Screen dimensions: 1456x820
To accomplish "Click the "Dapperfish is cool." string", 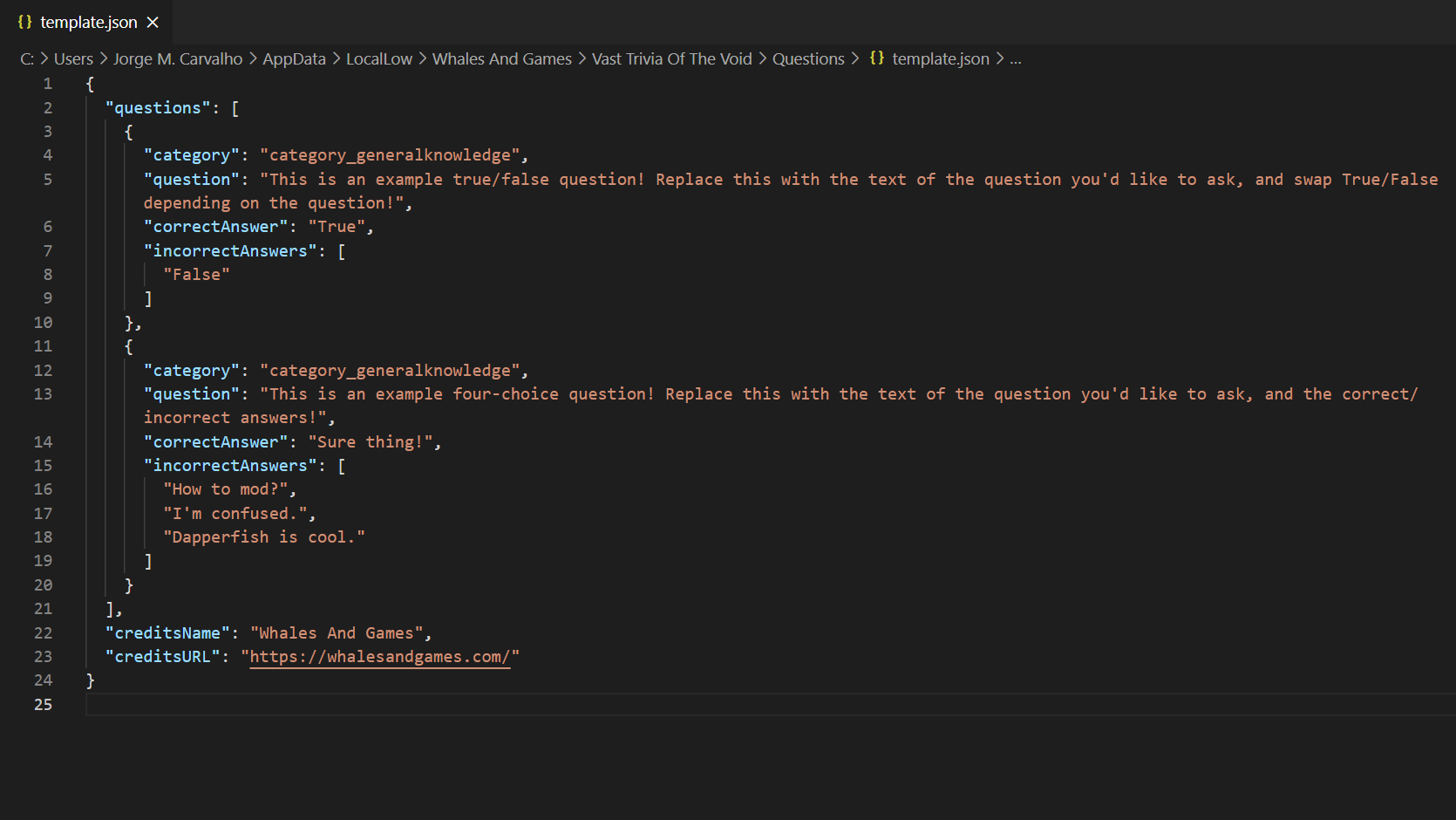I will tap(264, 537).
